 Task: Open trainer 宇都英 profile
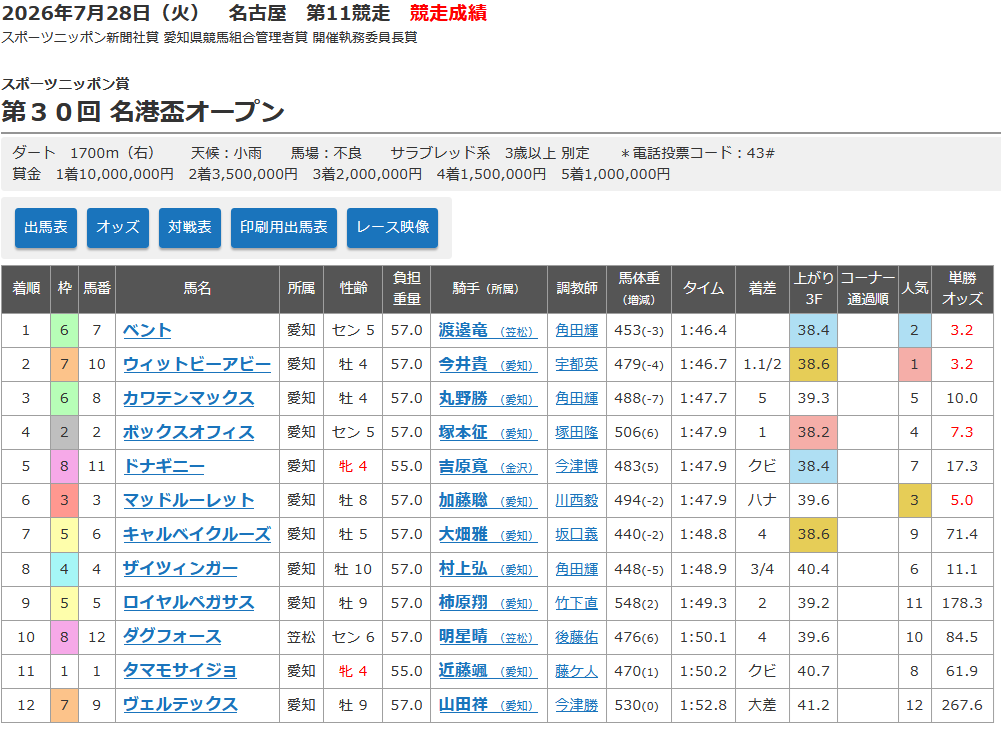(x=576, y=364)
